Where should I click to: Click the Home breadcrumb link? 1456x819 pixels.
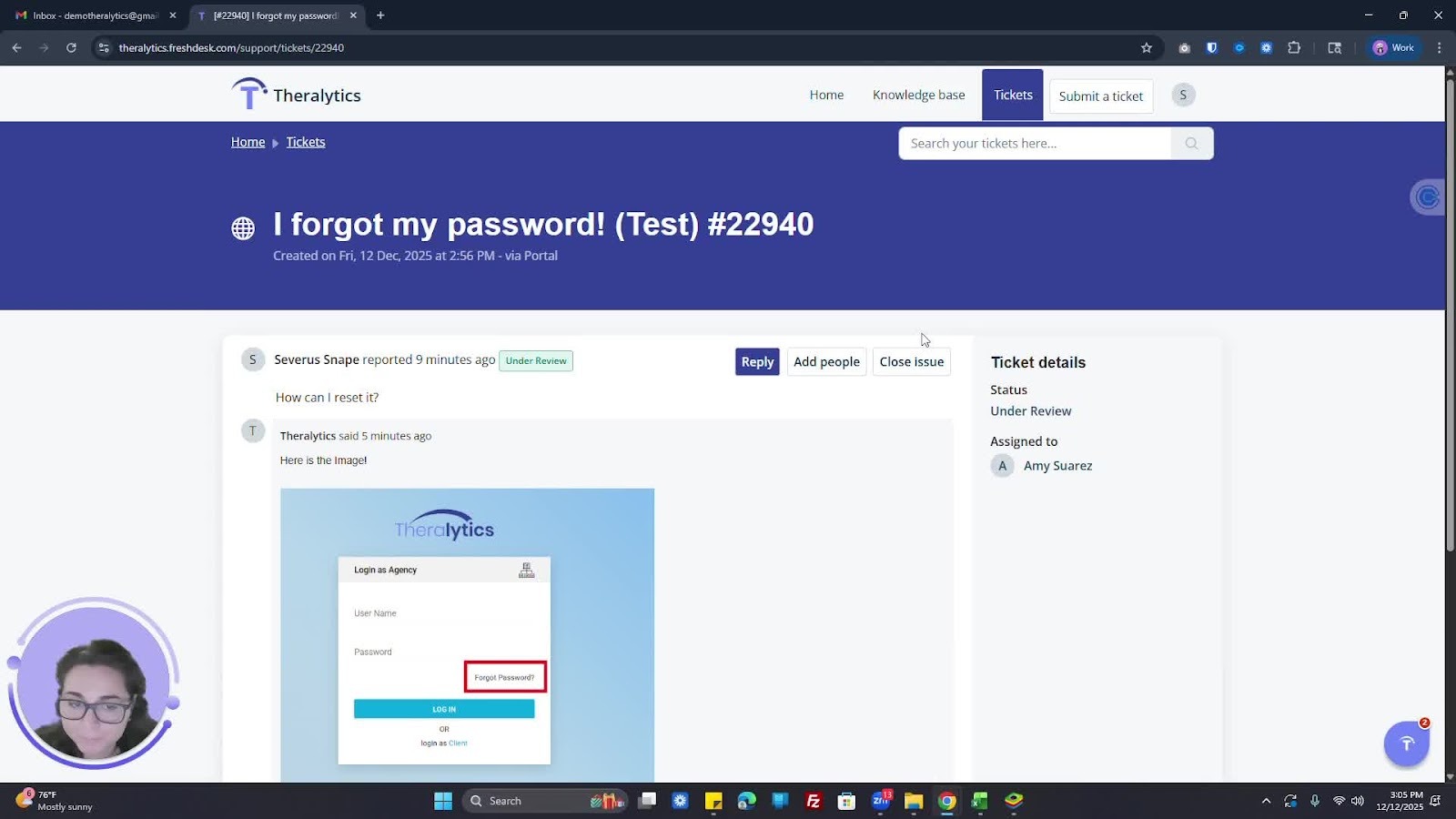click(x=248, y=142)
